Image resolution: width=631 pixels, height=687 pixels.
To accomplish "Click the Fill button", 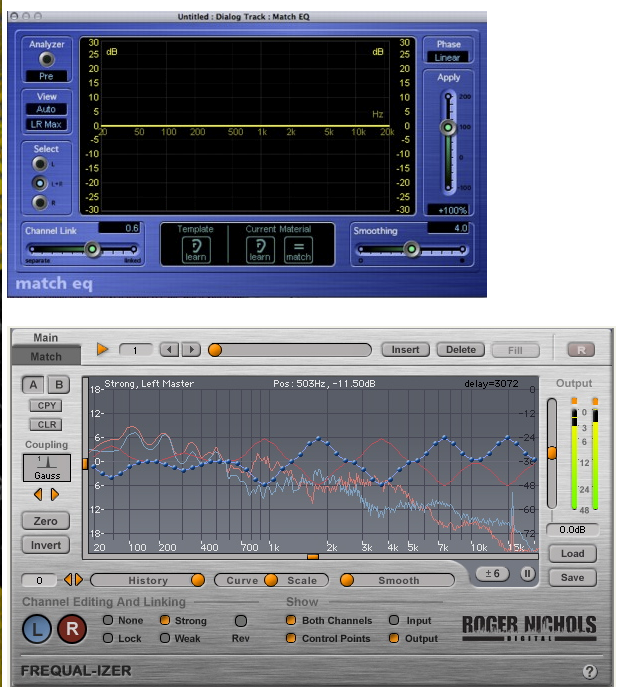I will [515, 350].
